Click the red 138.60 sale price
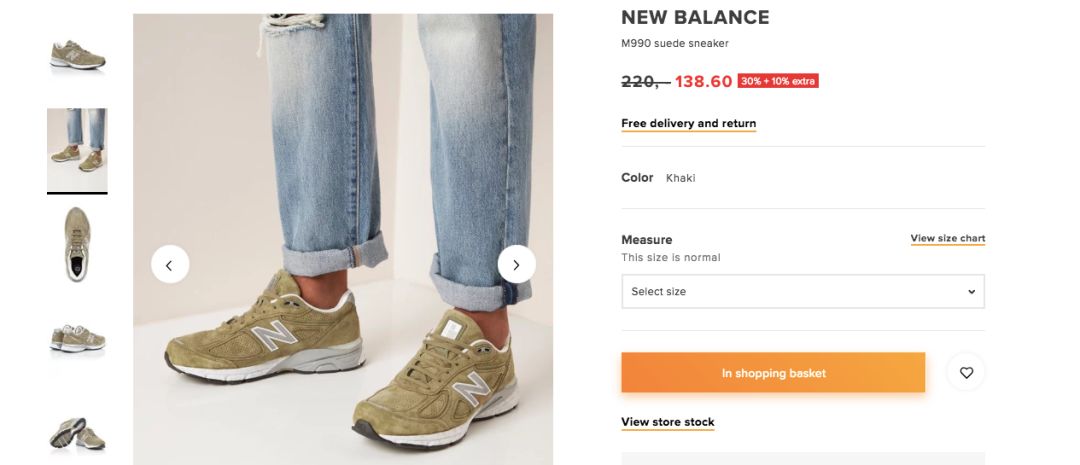 tap(703, 81)
